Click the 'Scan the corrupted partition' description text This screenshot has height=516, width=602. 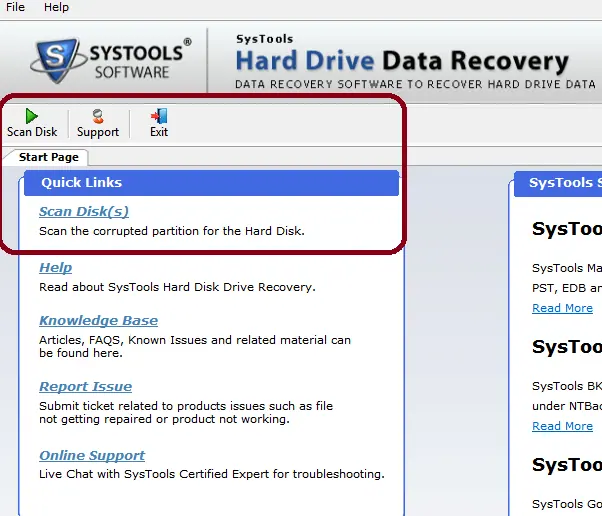(x=172, y=231)
